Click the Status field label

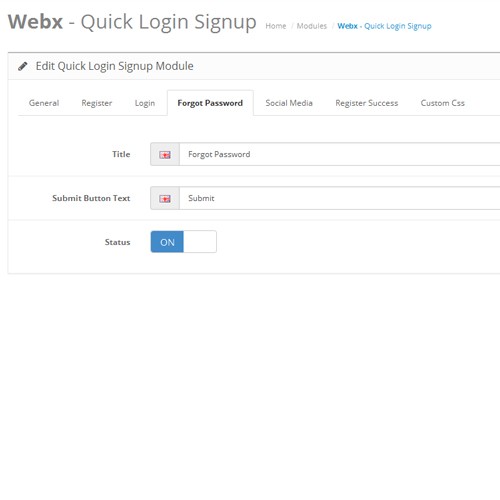(117, 242)
